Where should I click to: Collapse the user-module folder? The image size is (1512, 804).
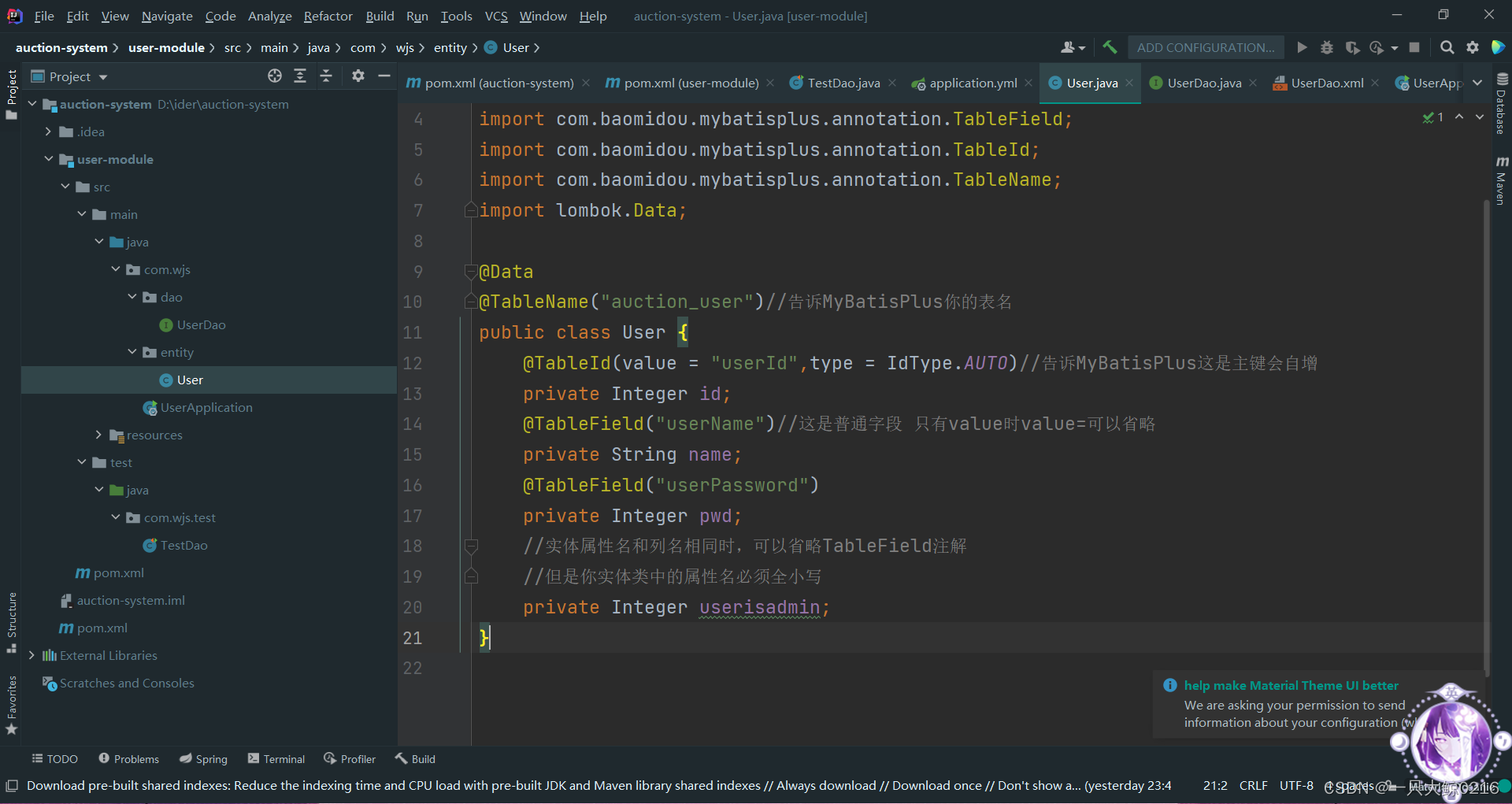[49, 159]
